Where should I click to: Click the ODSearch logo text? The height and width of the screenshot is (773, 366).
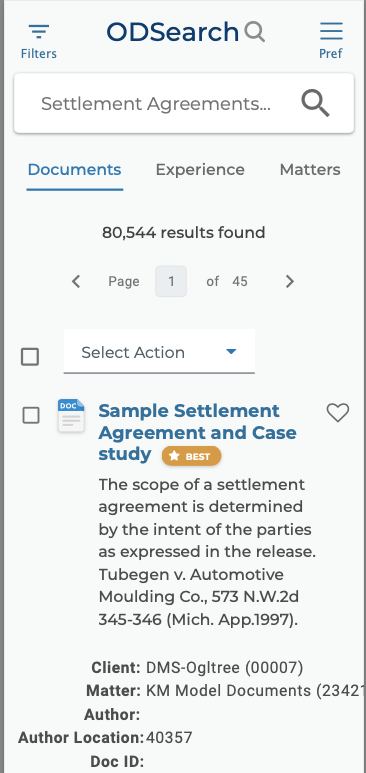(173, 32)
